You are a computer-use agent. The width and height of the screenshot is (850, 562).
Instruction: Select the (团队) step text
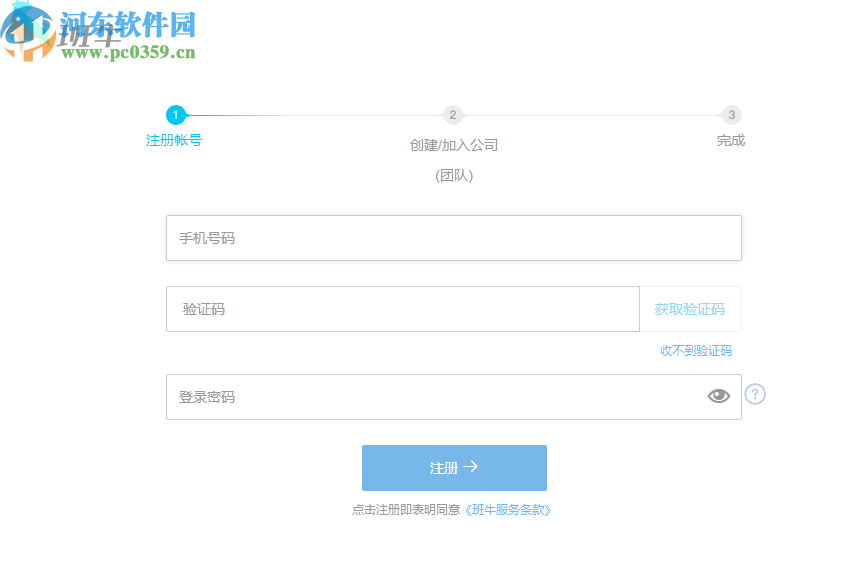pyautogui.click(x=454, y=176)
